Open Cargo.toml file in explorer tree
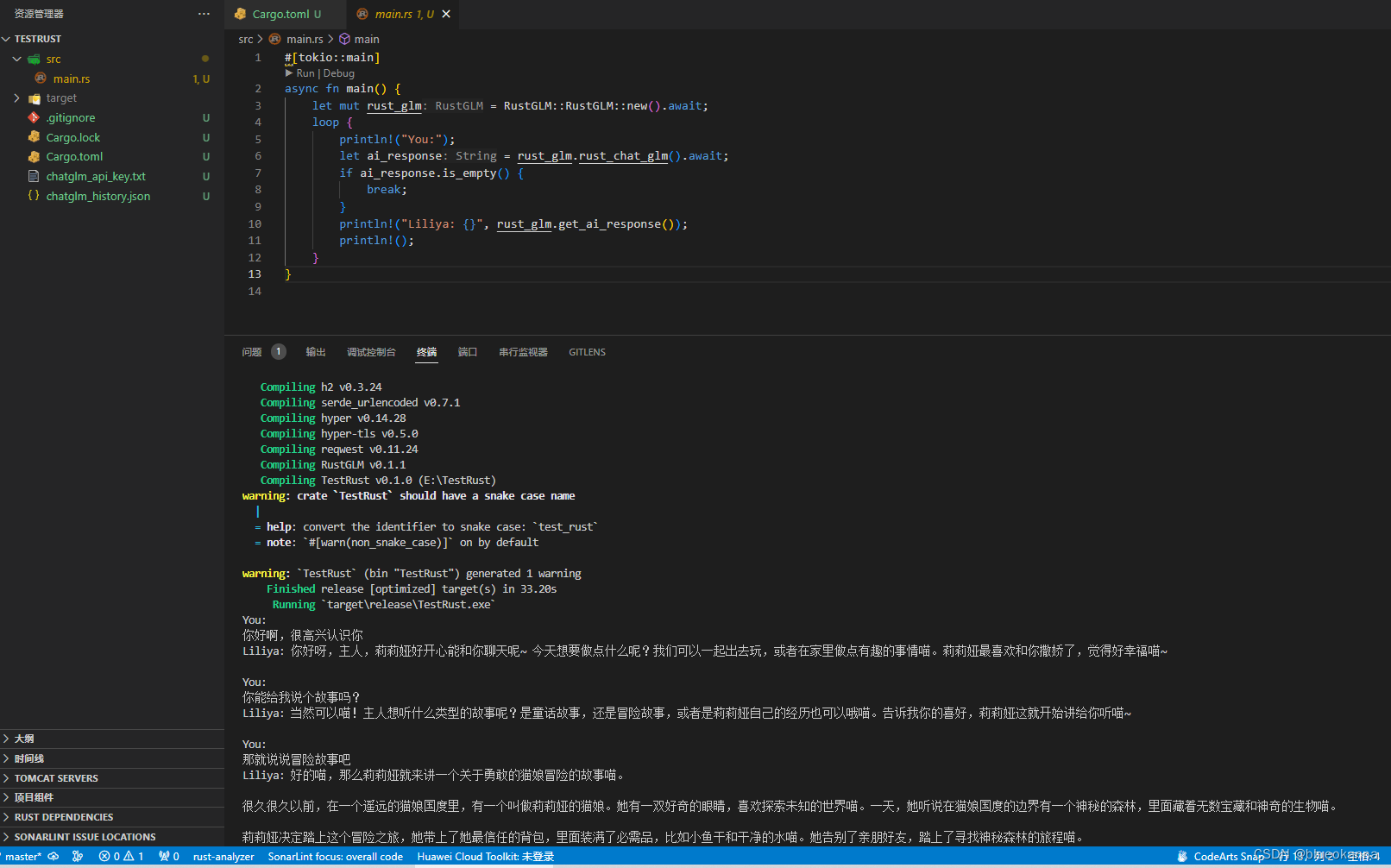 pos(74,157)
